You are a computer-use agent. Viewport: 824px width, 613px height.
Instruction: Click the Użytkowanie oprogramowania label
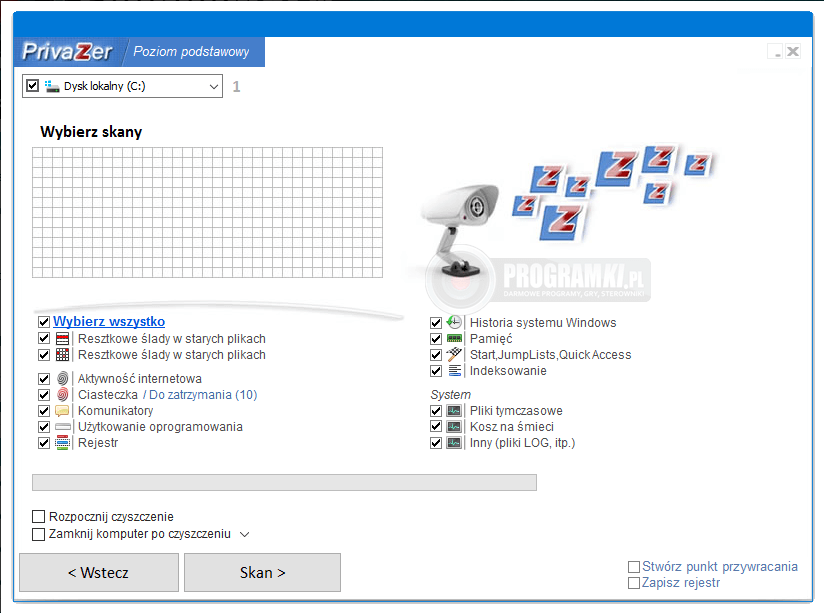click(160, 427)
